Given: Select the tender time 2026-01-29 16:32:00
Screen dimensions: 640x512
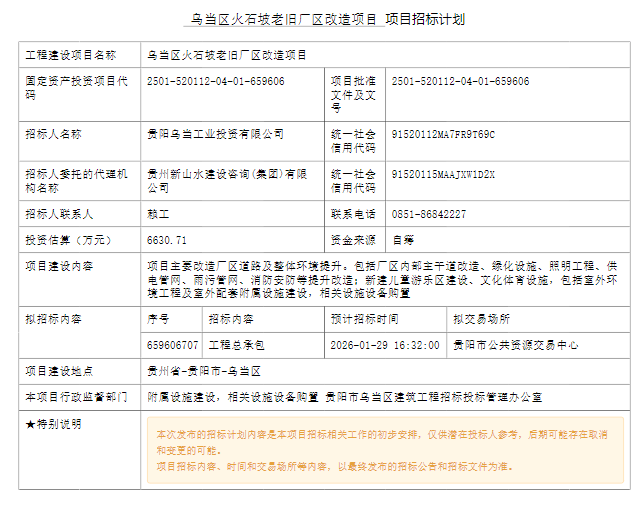Looking at the screenshot, I should [385, 345].
